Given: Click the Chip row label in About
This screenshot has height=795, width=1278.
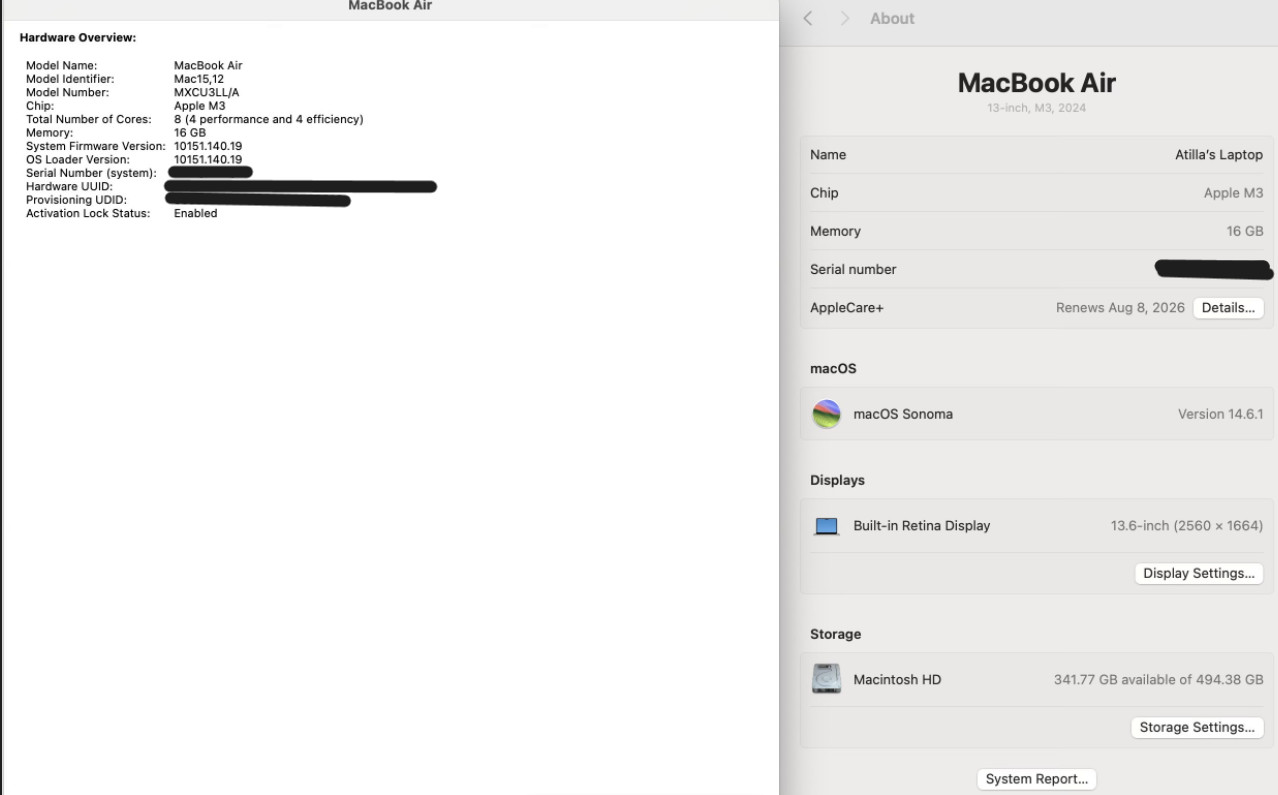Looking at the screenshot, I should point(824,193).
